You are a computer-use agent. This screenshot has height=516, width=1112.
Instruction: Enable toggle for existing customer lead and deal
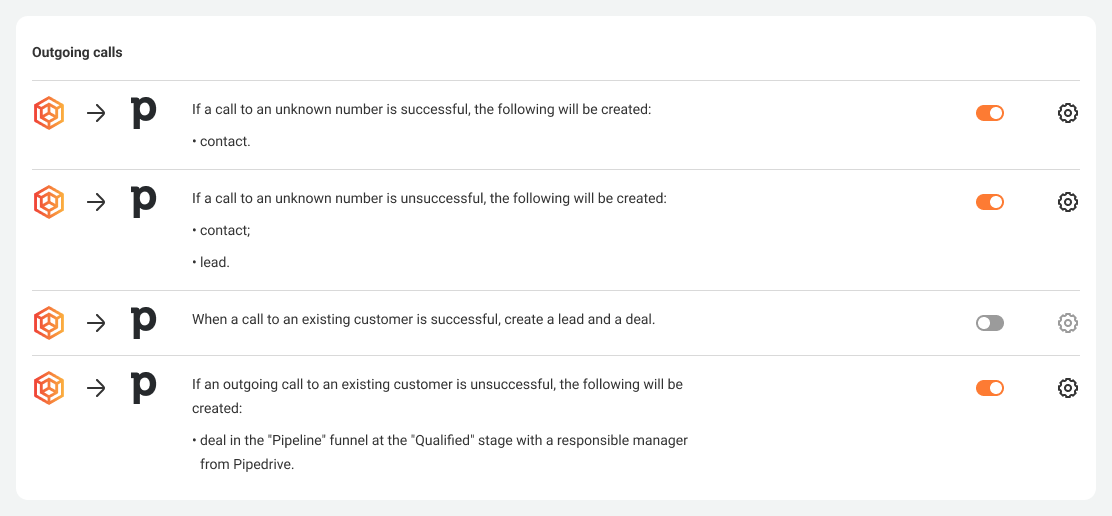coord(990,323)
